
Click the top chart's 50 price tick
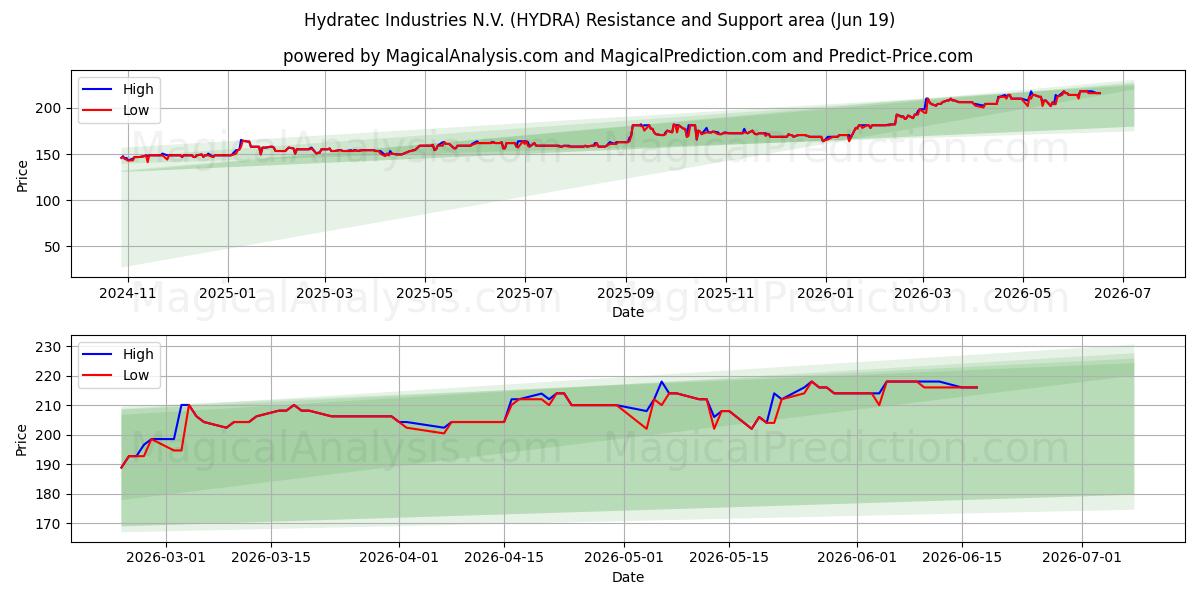tap(54, 247)
